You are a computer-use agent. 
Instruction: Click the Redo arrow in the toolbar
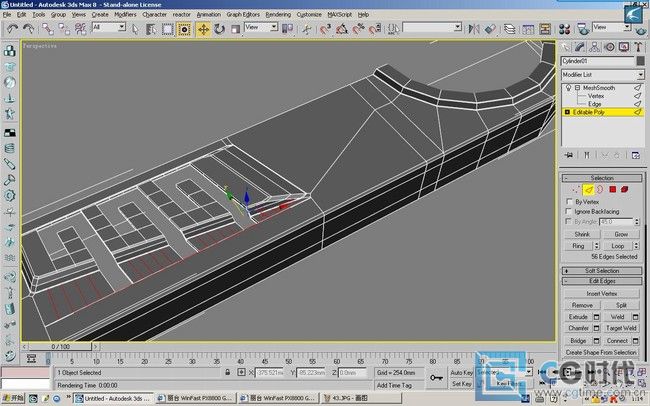coord(29,29)
